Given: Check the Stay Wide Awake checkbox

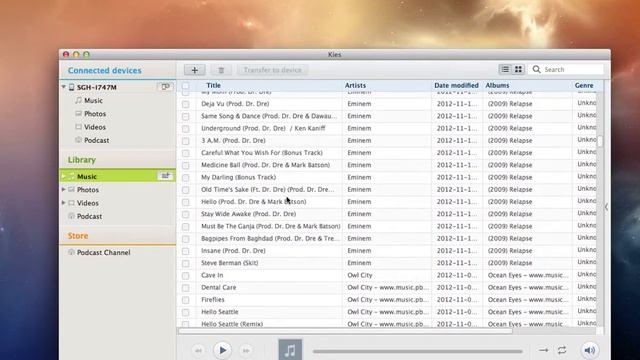Looking at the screenshot, I should [x=186, y=214].
